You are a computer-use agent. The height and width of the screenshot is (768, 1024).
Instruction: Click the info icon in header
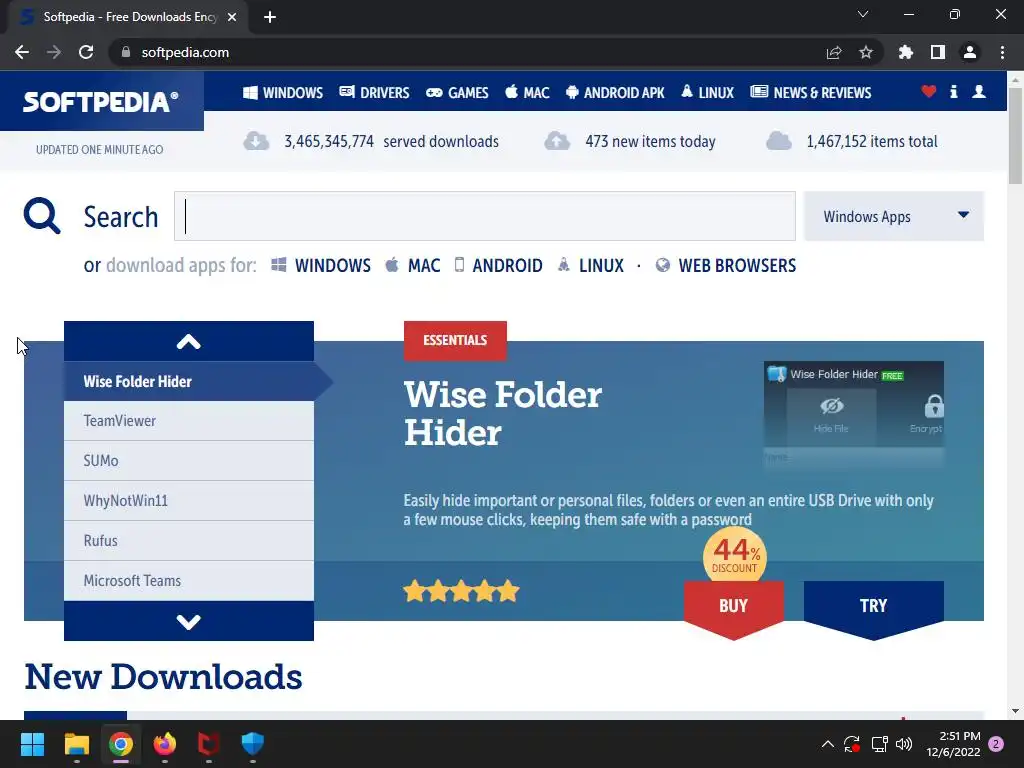(953, 92)
